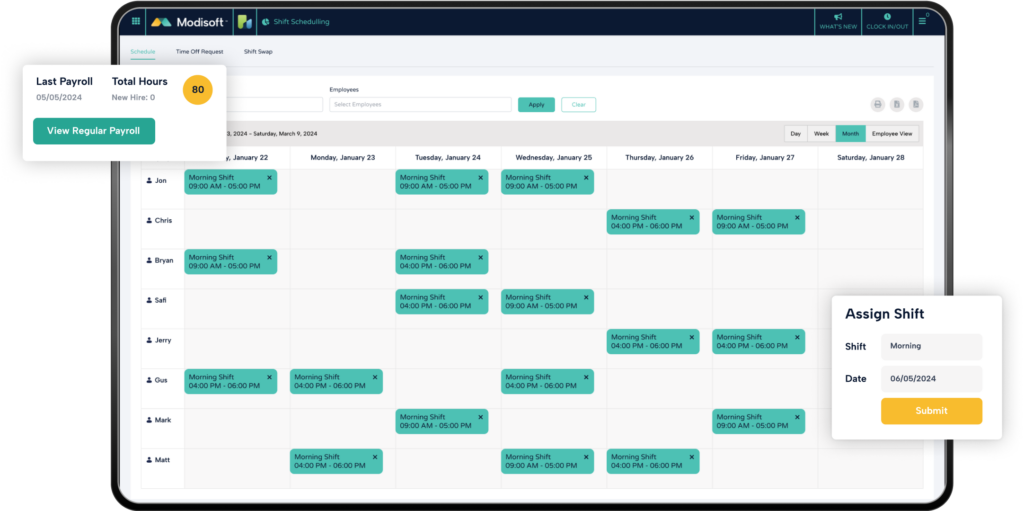
Task: Click the yellow 80 total hours badge
Action: [x=198, y=90]
